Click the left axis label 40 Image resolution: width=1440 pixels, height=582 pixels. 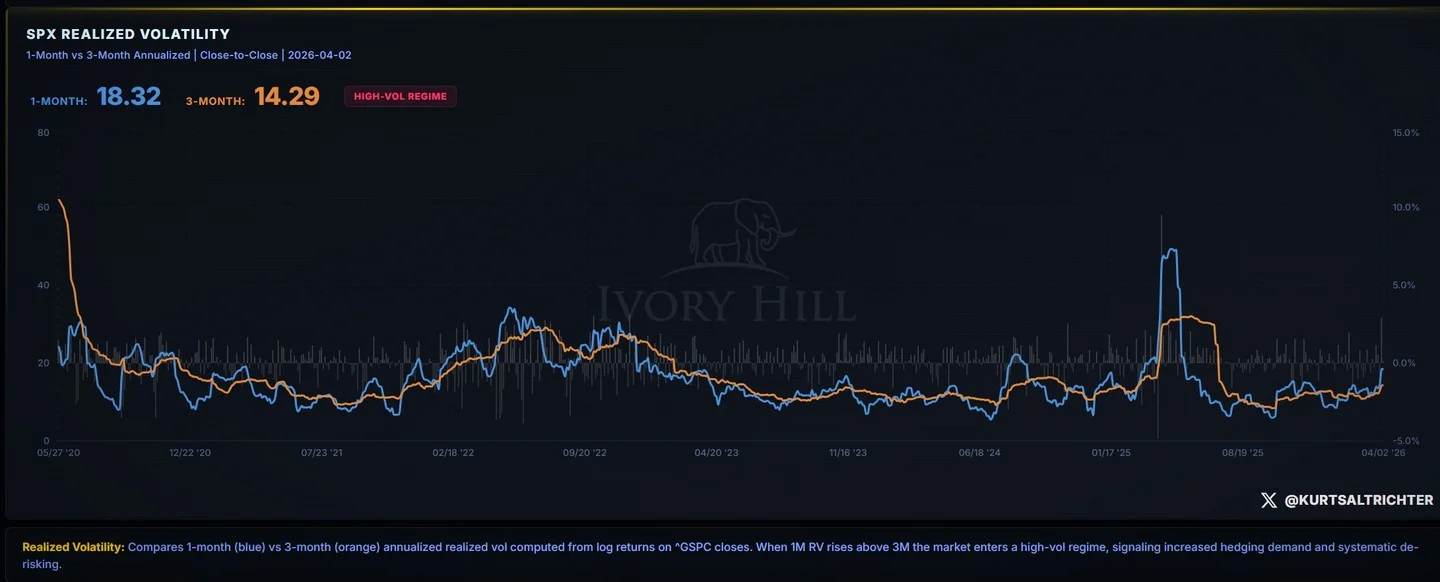(x=43, y=285)
